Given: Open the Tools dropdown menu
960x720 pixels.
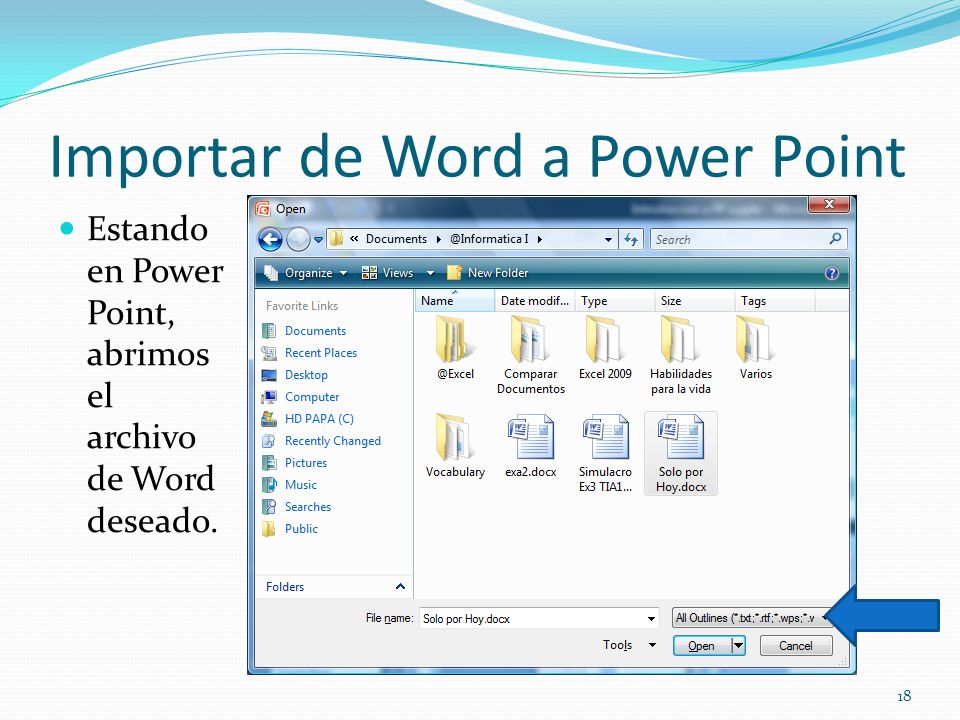Looking at the screenshot, I should click(629, 645).
